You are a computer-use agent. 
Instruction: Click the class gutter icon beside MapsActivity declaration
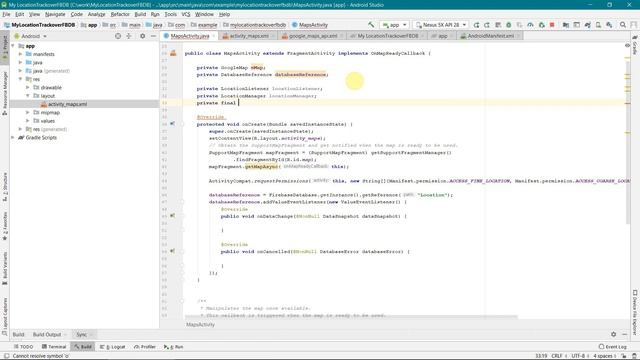point(173,53)
